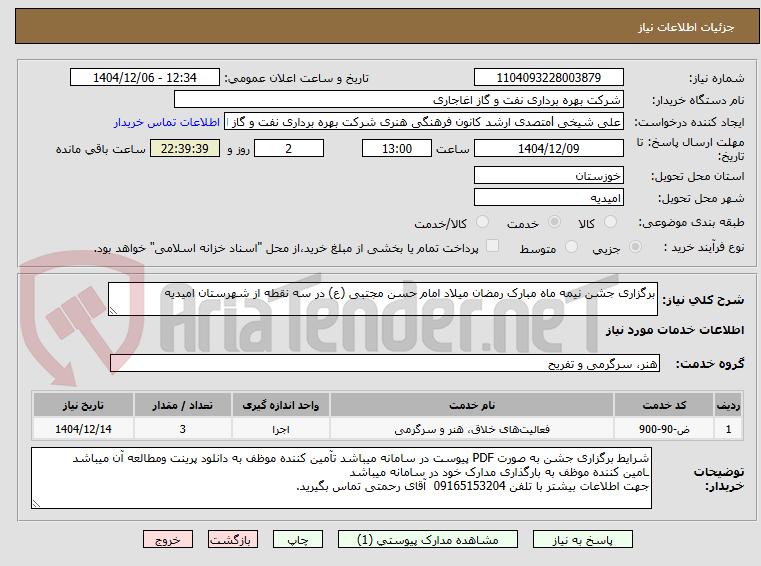Click the جزئیات اطلاعات نیاز page header
Image resolution: width=761 pixels, height=566 pixels.
click(x=686, y=27)
